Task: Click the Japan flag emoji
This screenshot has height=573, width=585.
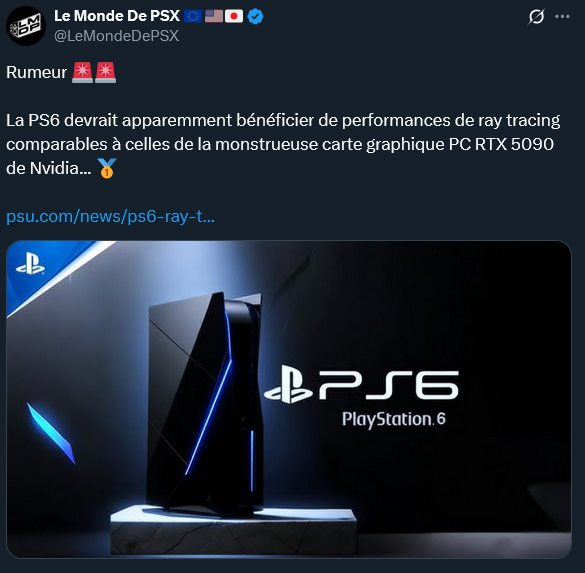Action: tap(234, 16)
